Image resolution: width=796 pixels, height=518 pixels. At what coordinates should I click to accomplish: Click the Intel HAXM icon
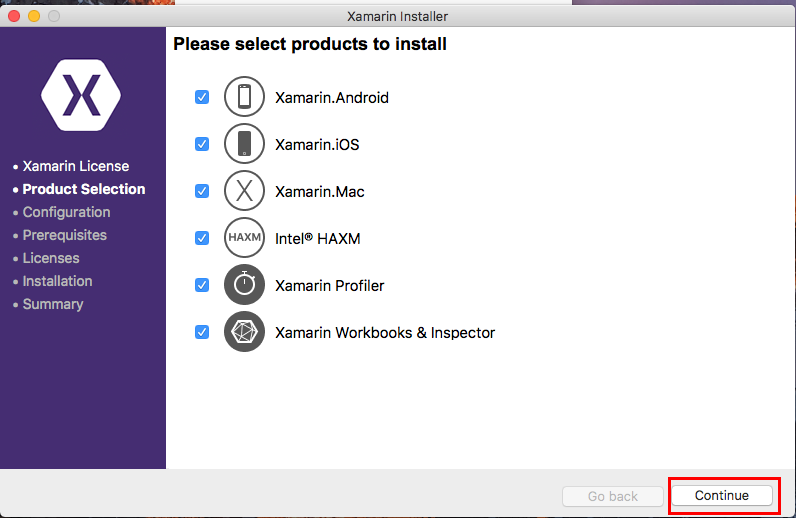pos(244,238)
